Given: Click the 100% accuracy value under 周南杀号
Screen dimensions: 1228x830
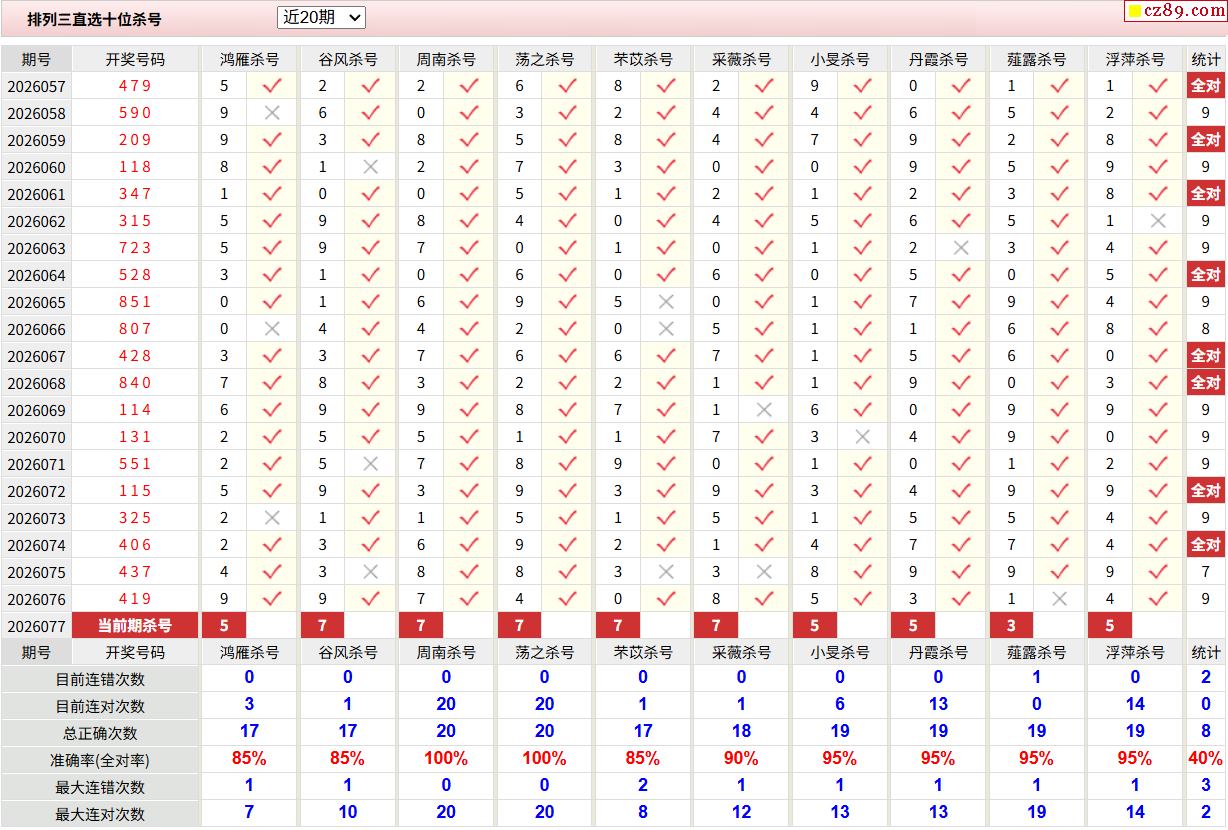Looking at the screenshot, I should coord(446,758).
